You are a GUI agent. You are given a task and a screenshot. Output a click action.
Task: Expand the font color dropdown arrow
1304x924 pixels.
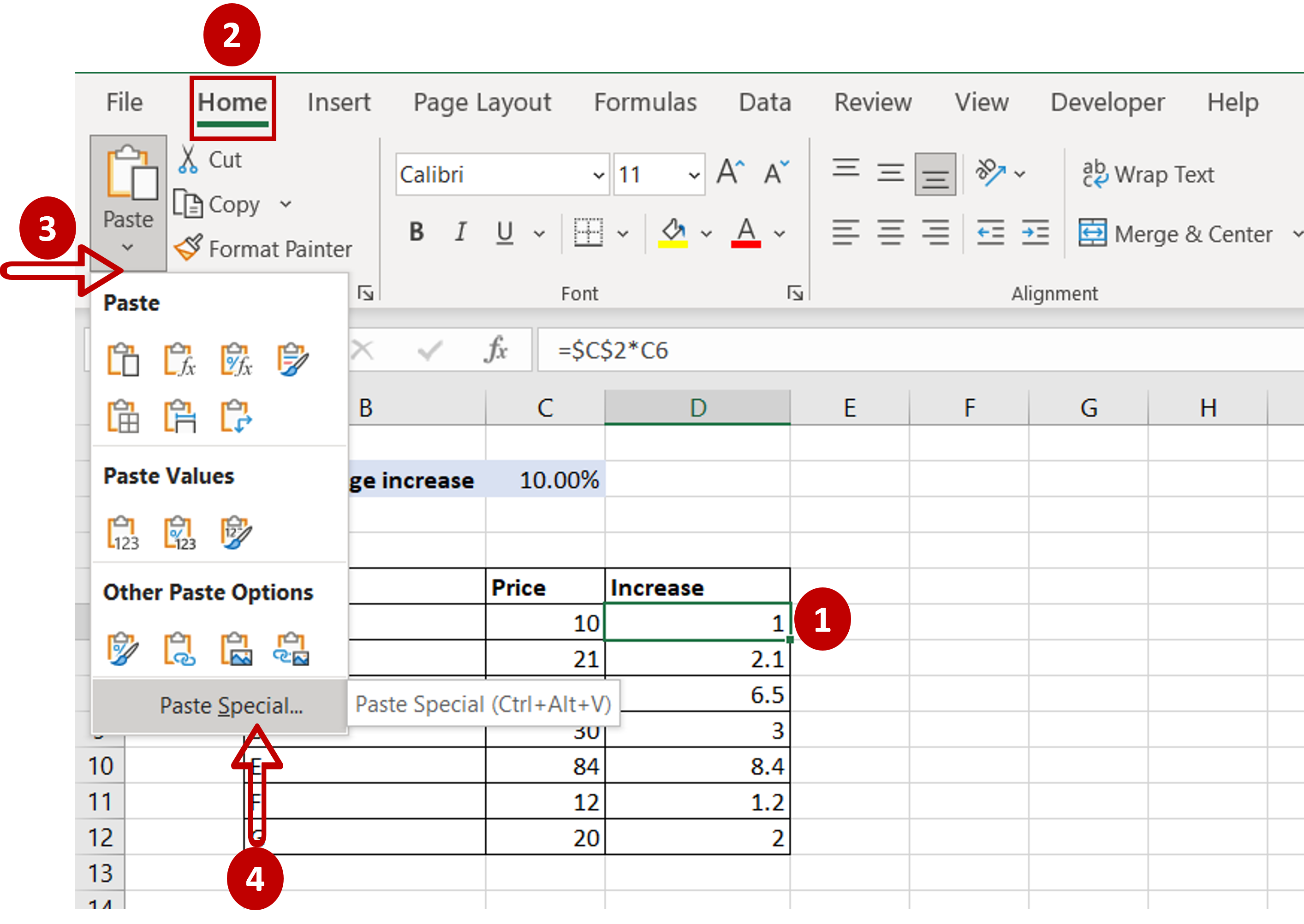coord(780,234)
